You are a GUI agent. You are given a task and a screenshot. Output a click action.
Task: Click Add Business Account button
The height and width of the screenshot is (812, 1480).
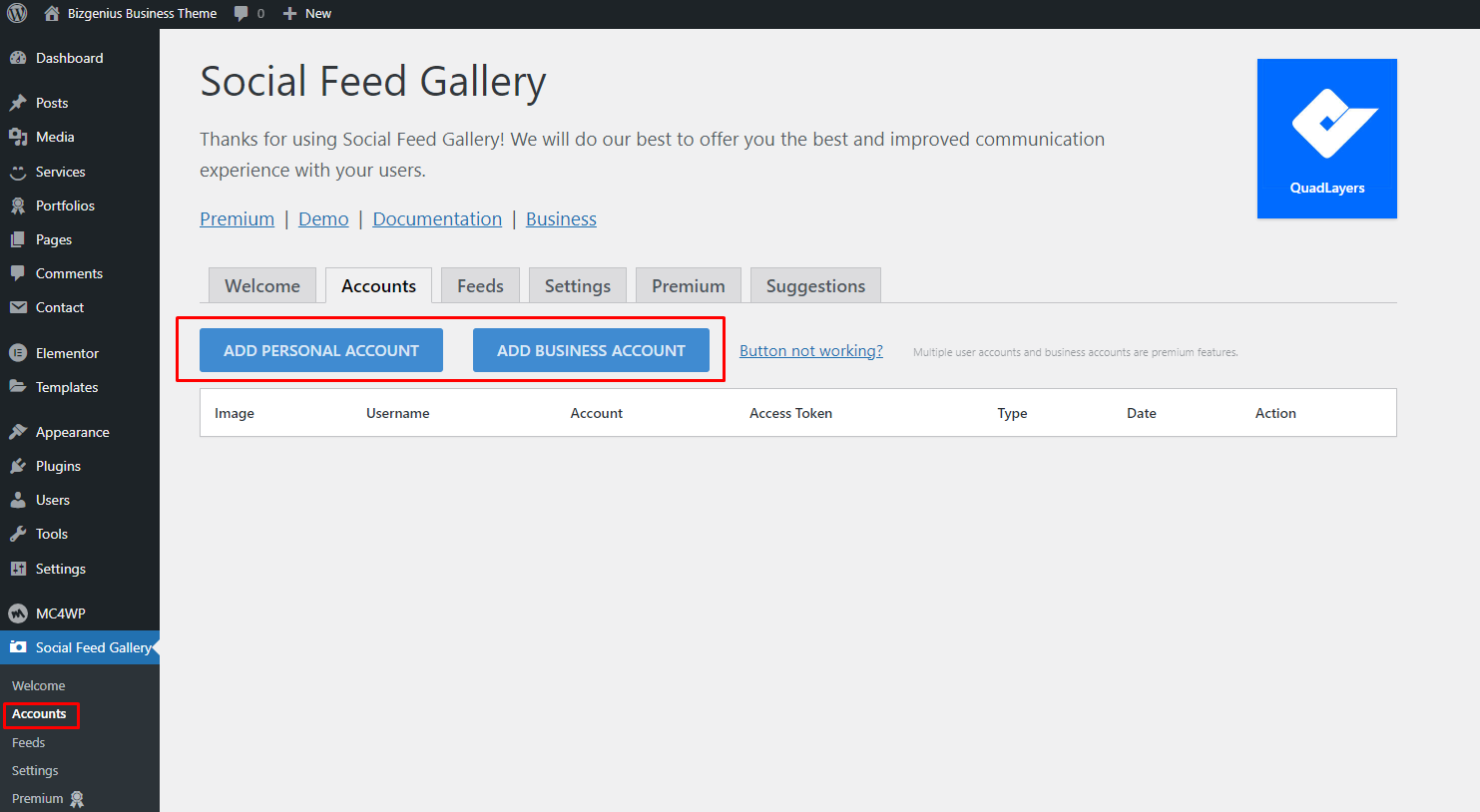click(591, 350)
